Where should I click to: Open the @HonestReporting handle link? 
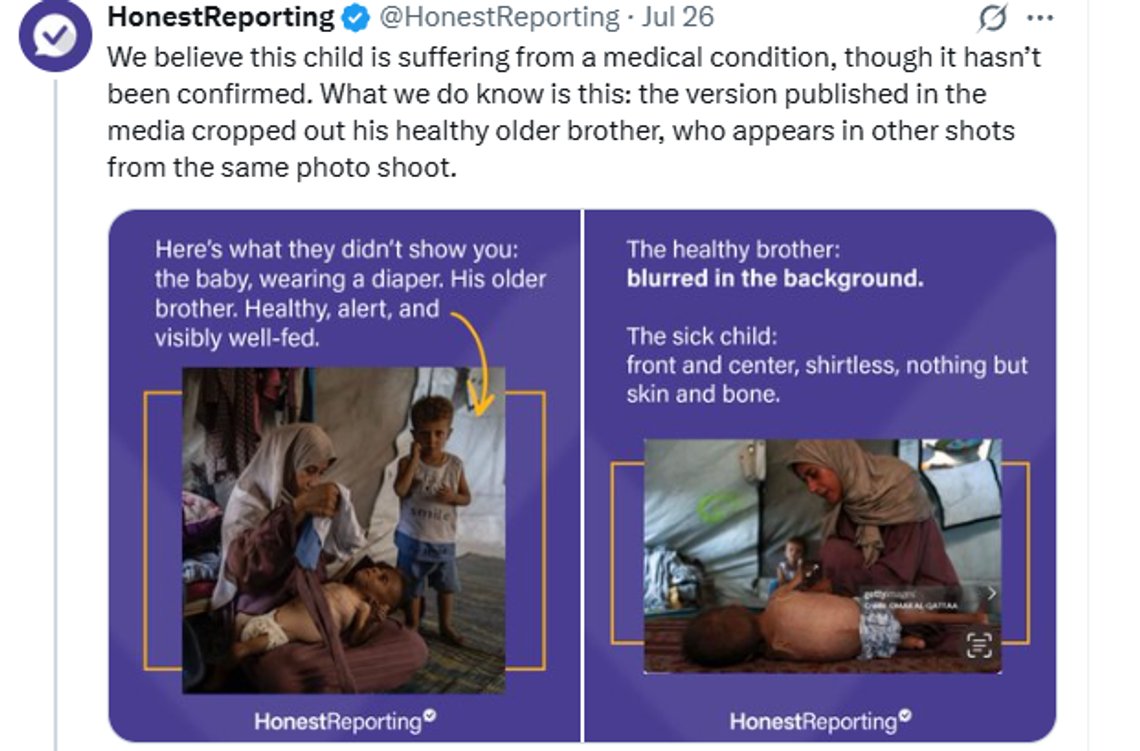coord(499,17)
